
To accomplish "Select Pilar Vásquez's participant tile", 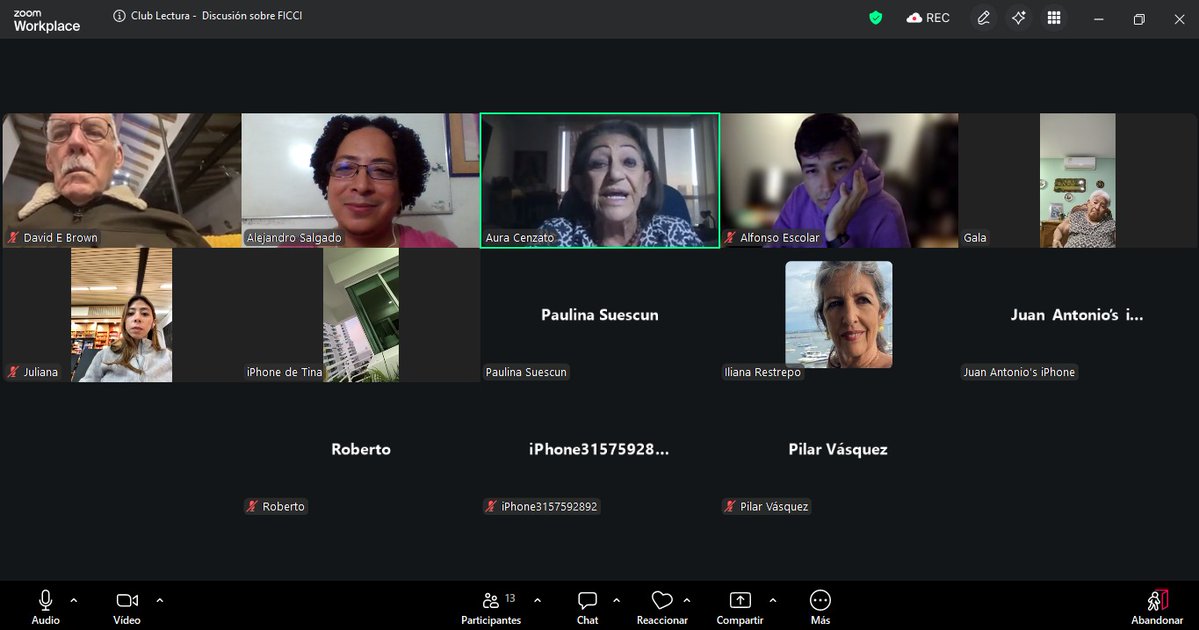I will coord(839,450).
